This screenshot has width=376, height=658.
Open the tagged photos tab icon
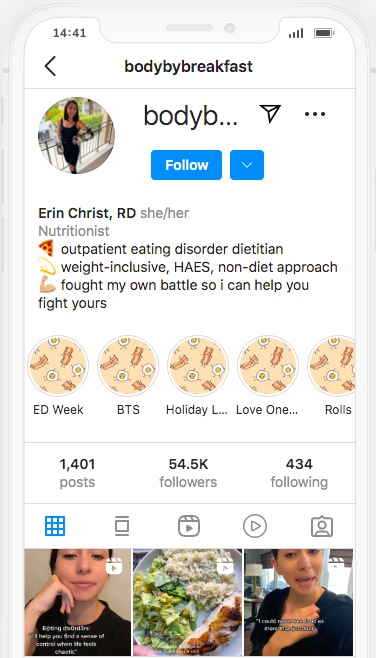(x=322, y=526)
